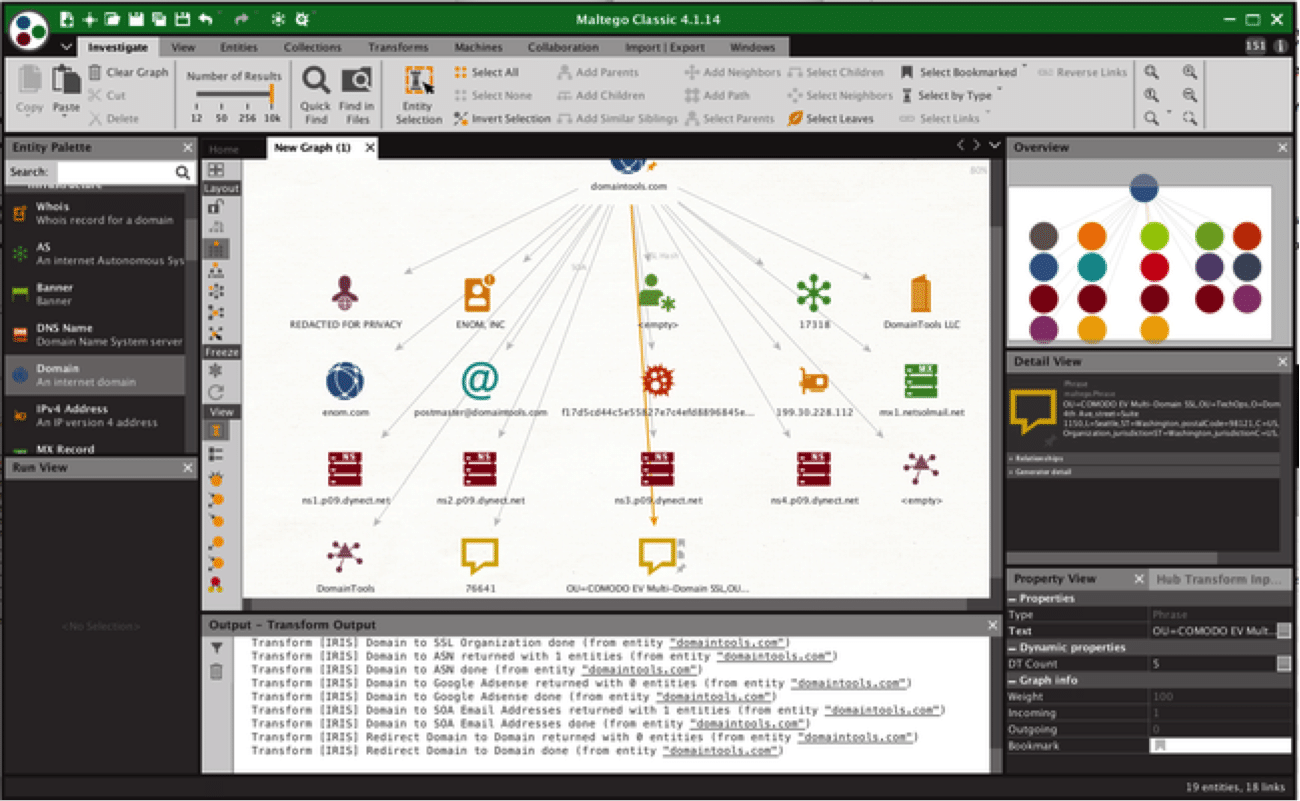Screen dimensions: 1300x801
Task: Click the Clear Graph trash icon
Action: point(95,72)
